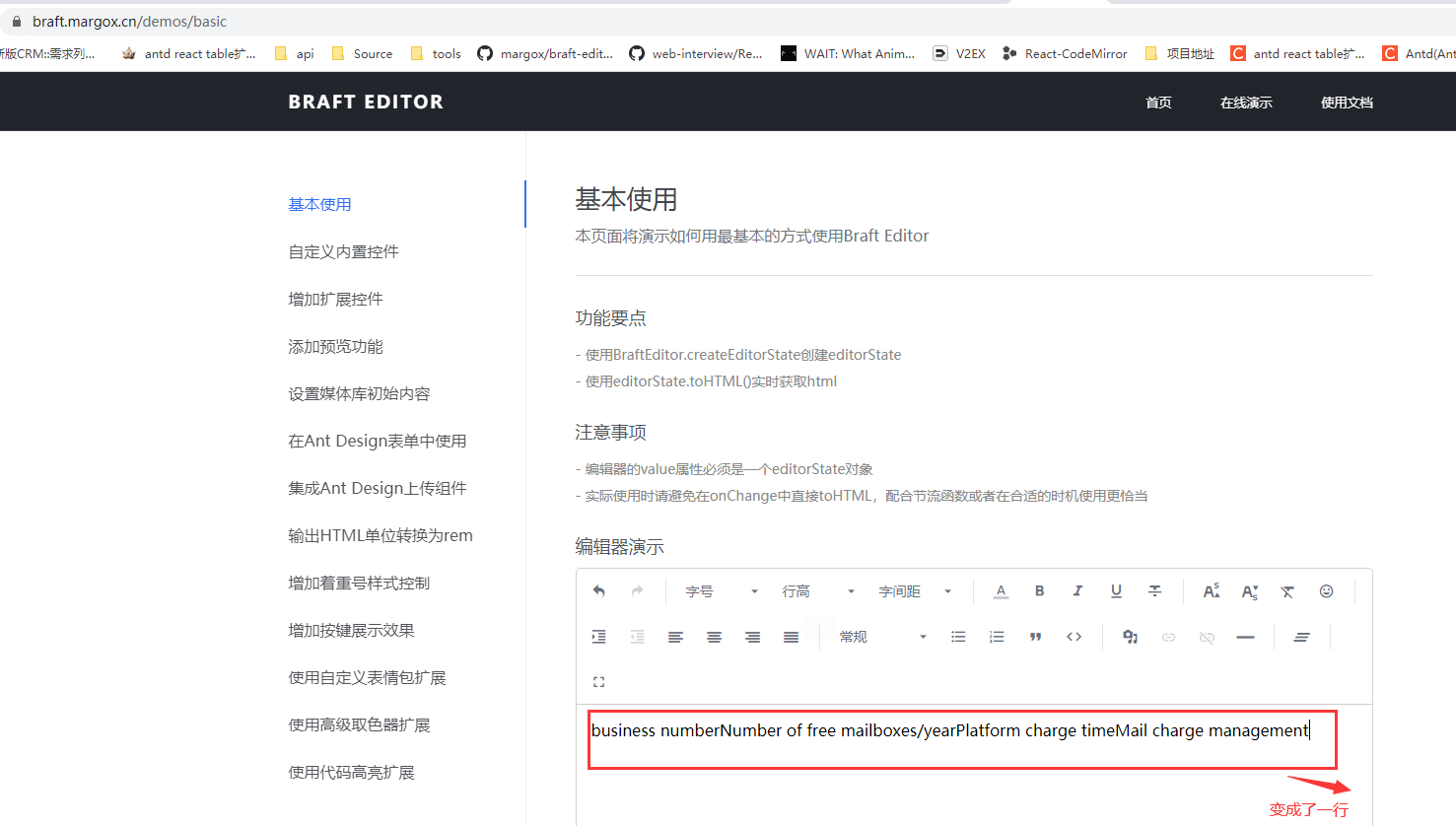Insert a horizontal rule in the editor
Viewport: 1456px width, 826px height.
(1245, 636)
